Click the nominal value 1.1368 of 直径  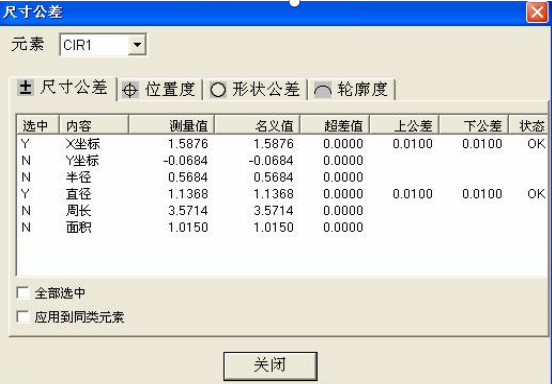[274, 194]
